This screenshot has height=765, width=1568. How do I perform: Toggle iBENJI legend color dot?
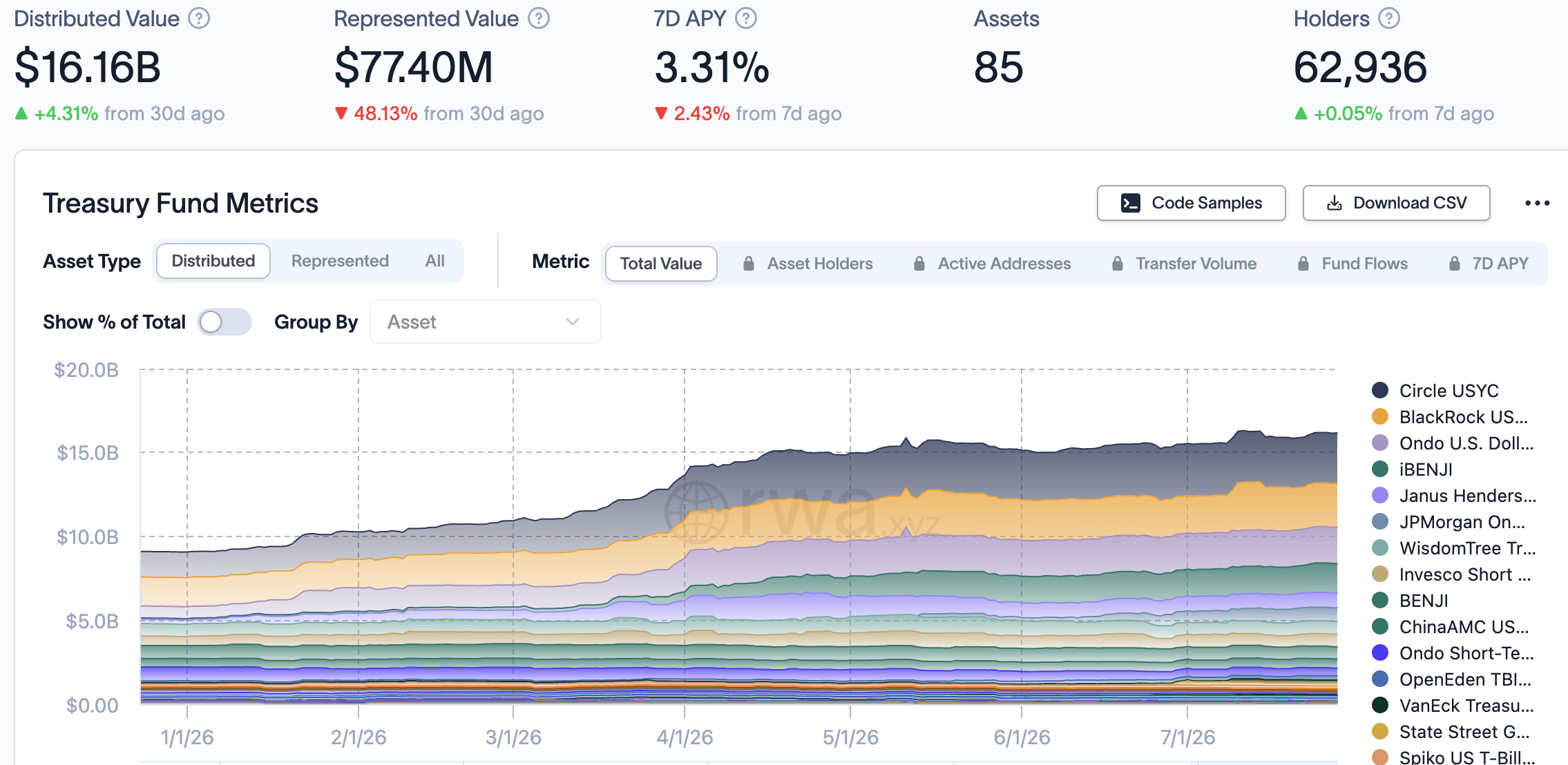point(1380,469)
